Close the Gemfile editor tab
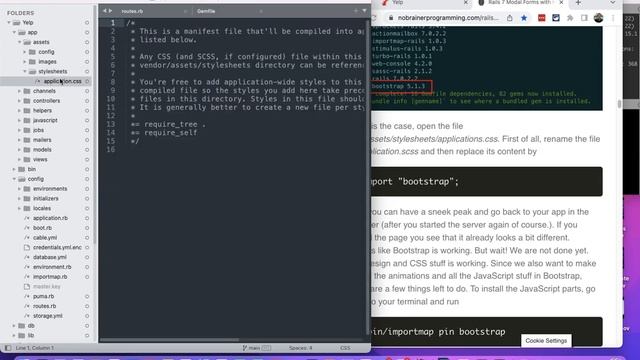 (x=261, y=11)
